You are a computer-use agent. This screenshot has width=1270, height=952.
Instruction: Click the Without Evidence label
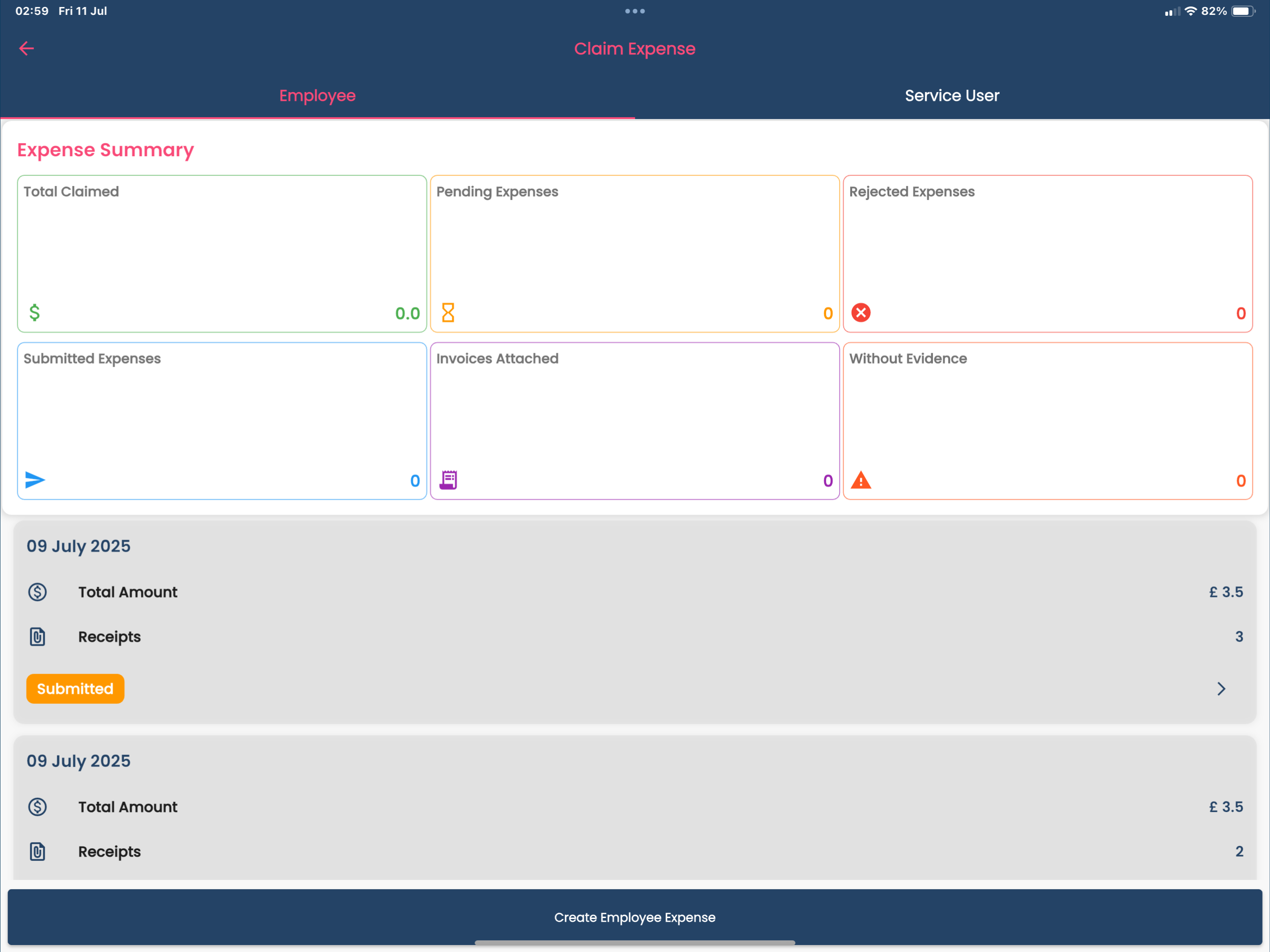pyautogui.click(x=908, y=358)
